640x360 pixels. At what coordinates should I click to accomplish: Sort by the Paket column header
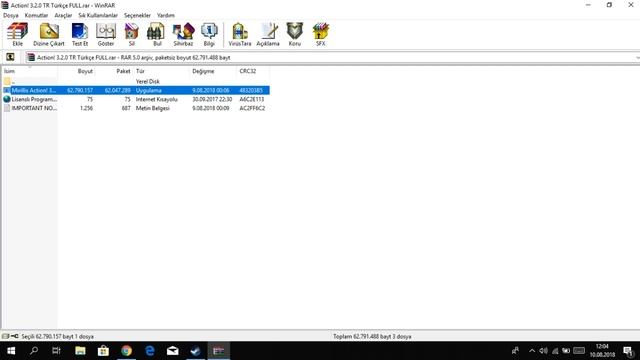point(114,71)
